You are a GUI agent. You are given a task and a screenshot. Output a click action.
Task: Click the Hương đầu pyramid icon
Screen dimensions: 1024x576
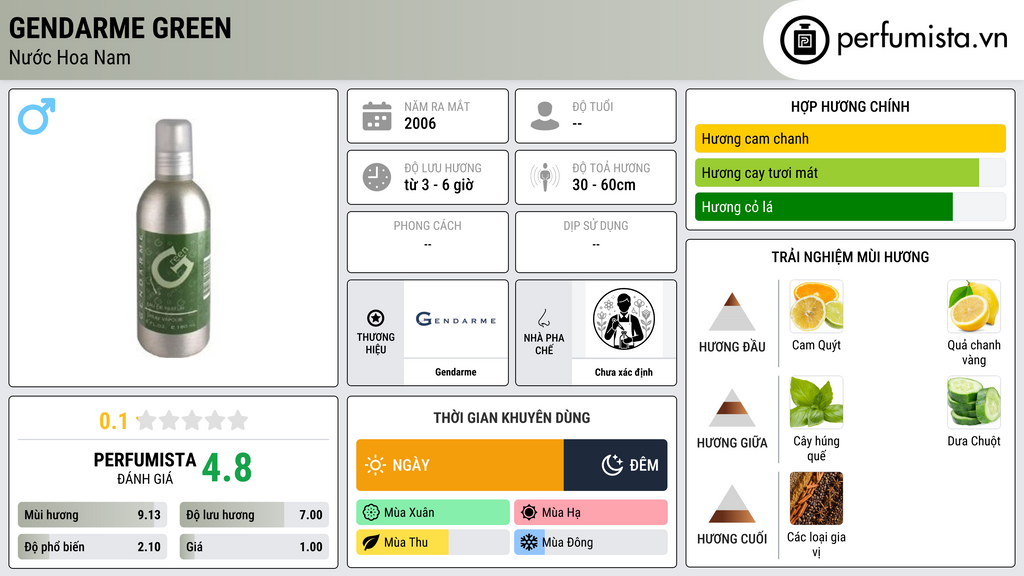732,312
